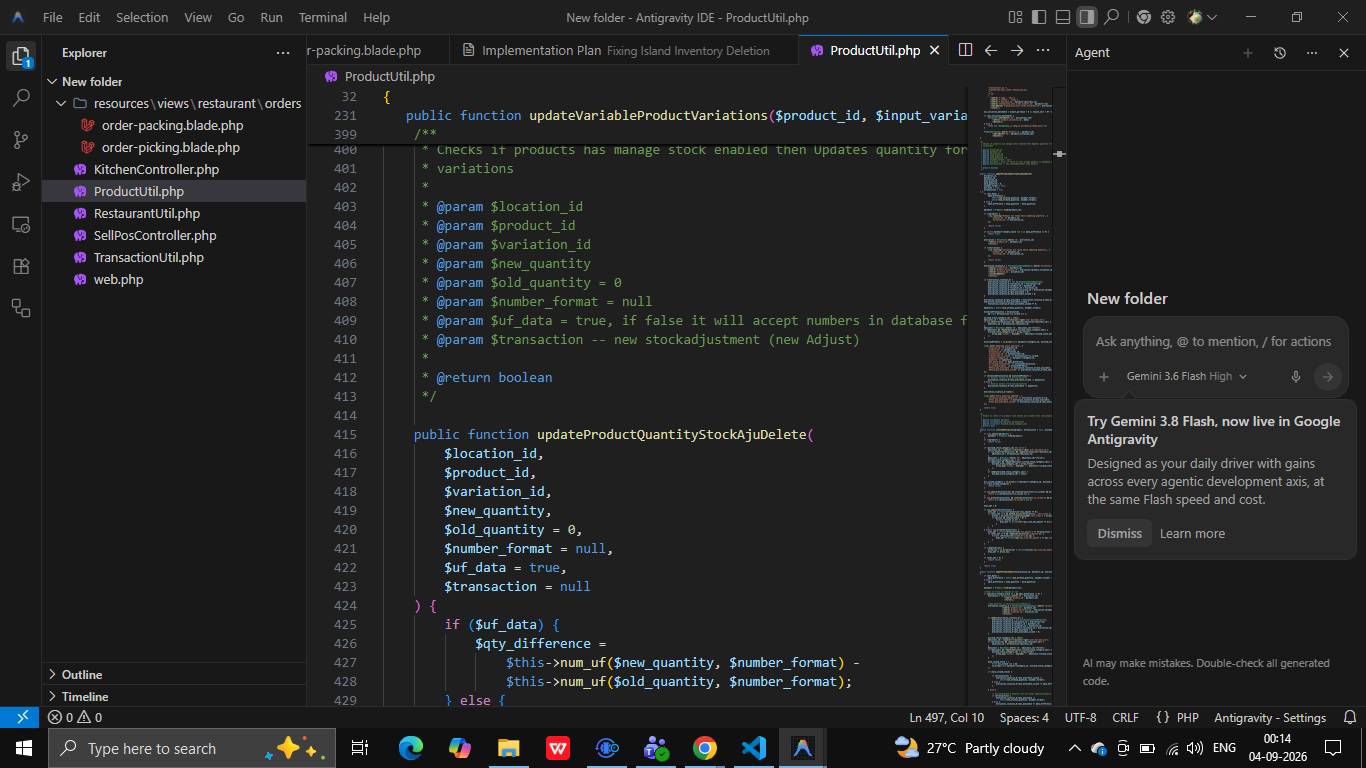This screenshot has height=768, width=1366.
Task: Toggle the bottom panel visibility
Action: [x=1063, y=17]
